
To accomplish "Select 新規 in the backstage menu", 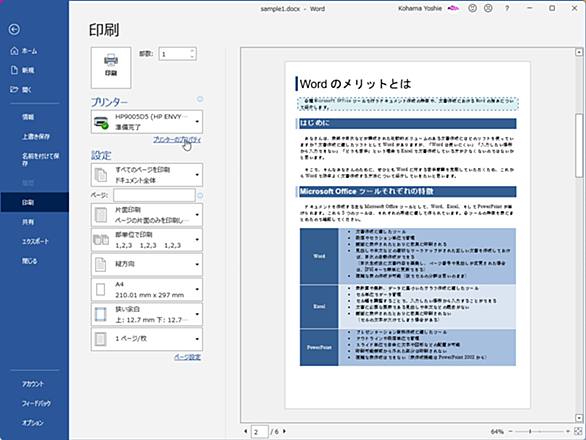I will tap(22, 70).
